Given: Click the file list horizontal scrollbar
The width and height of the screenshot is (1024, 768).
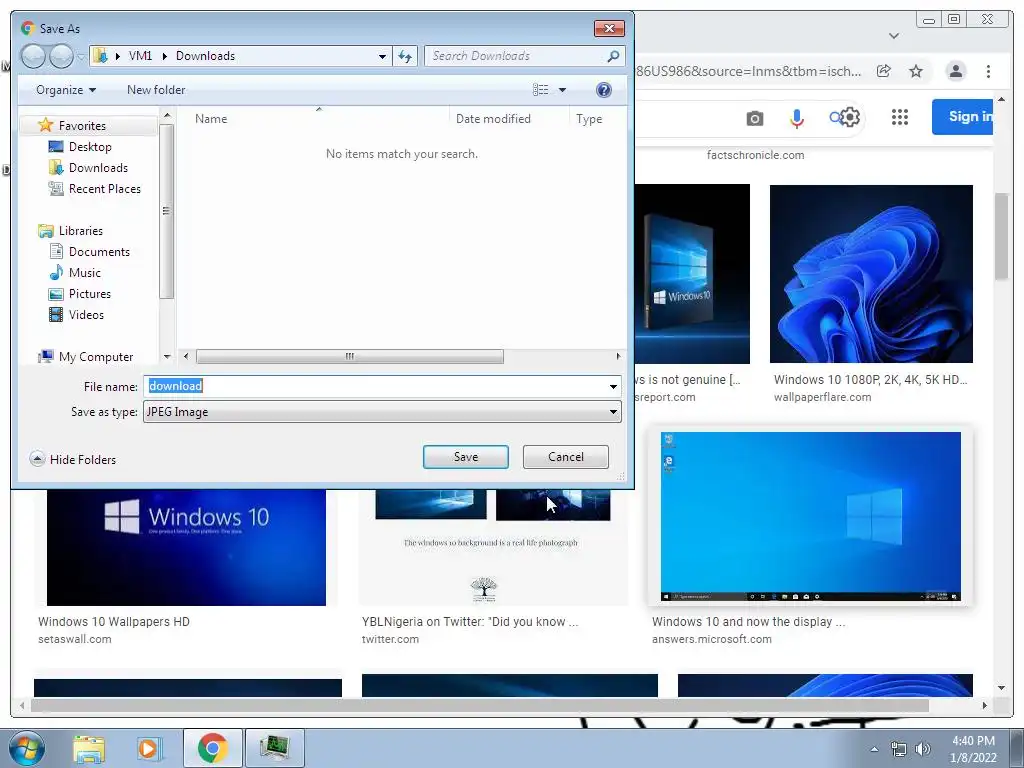Looking at the screenshot, I should [349, 357].
